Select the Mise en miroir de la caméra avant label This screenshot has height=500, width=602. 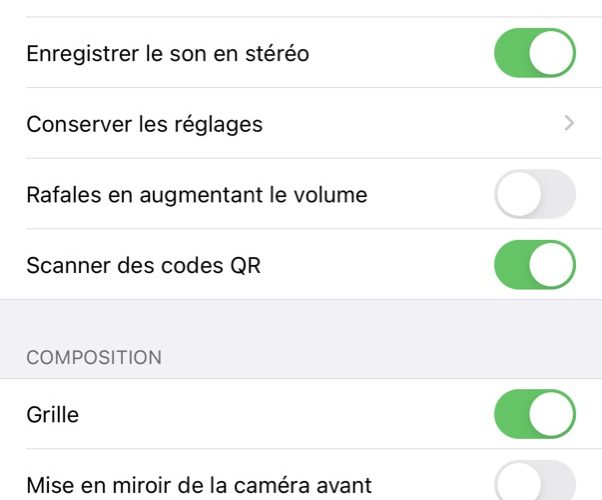tap(199, 485)
